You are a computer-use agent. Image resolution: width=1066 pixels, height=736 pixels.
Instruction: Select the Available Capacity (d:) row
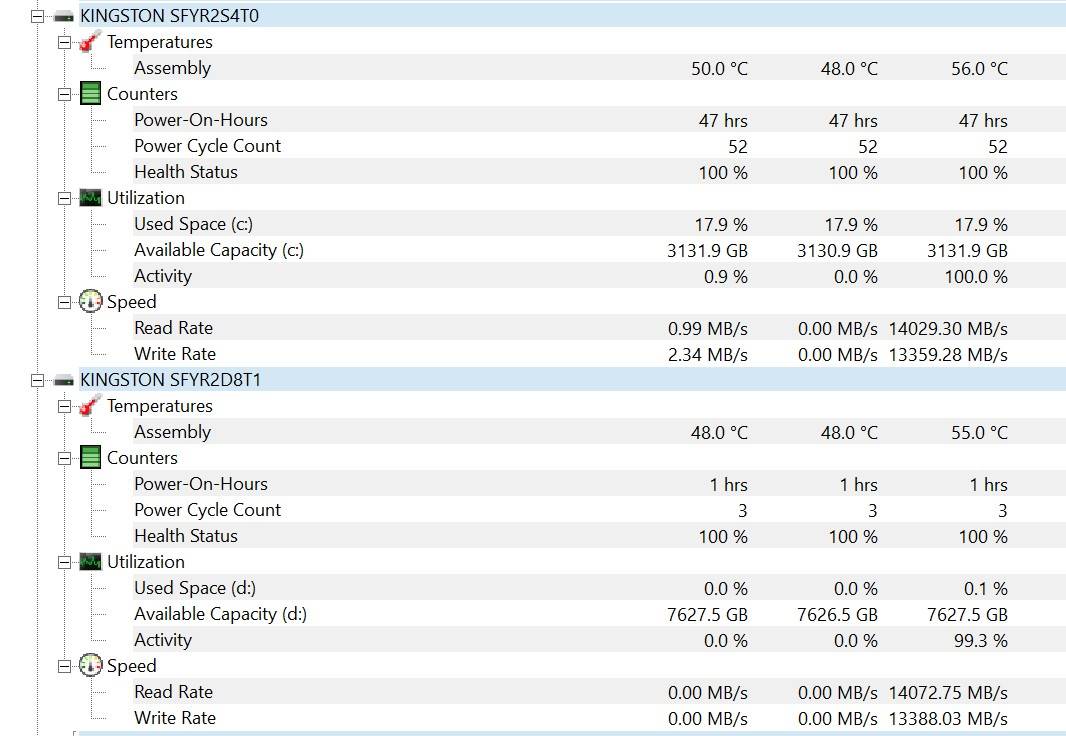[220, 614]
